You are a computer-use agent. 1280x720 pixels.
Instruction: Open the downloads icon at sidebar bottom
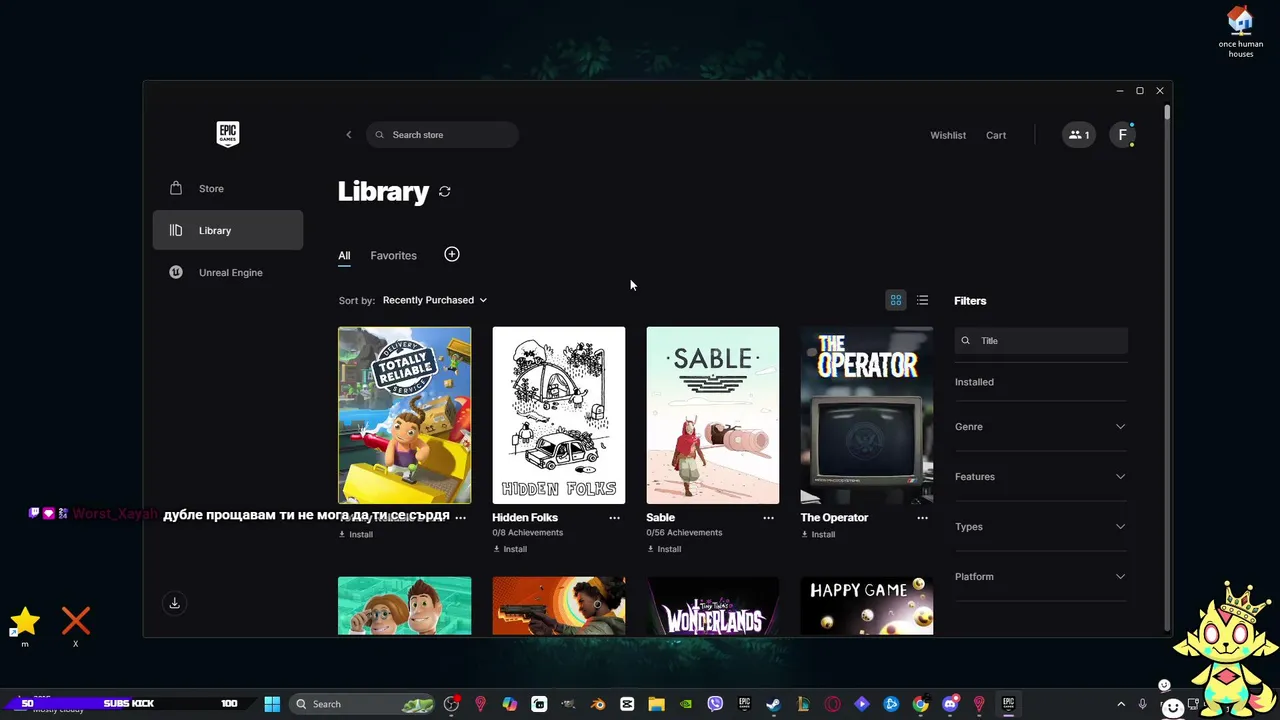click(174, 603)
